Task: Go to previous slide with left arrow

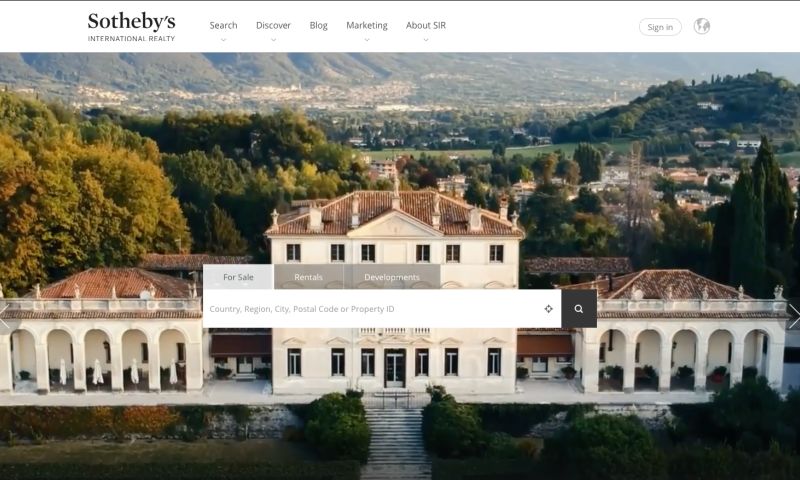Action: click(x=5, y=317)
